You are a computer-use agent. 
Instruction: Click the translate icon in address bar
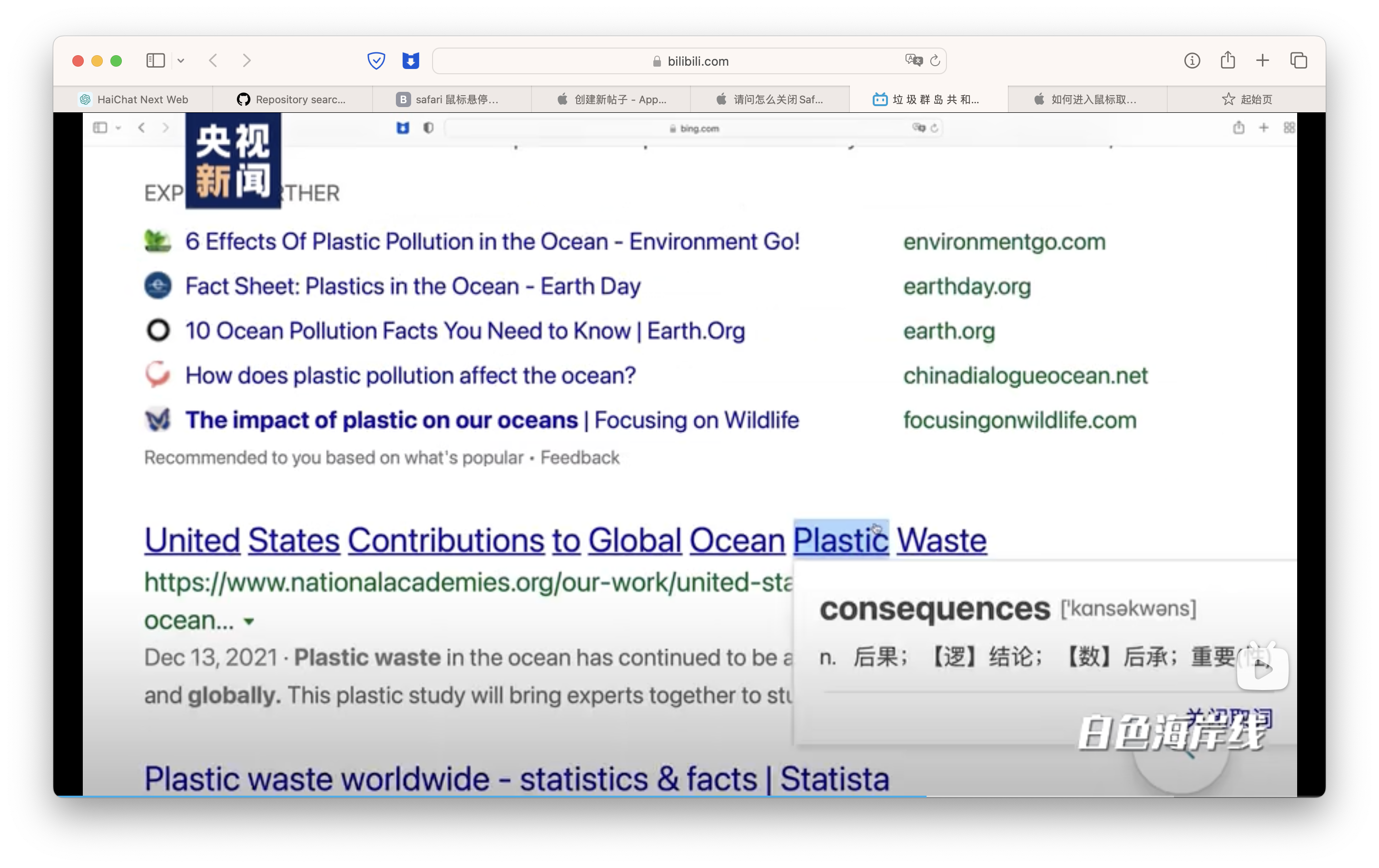914,60
